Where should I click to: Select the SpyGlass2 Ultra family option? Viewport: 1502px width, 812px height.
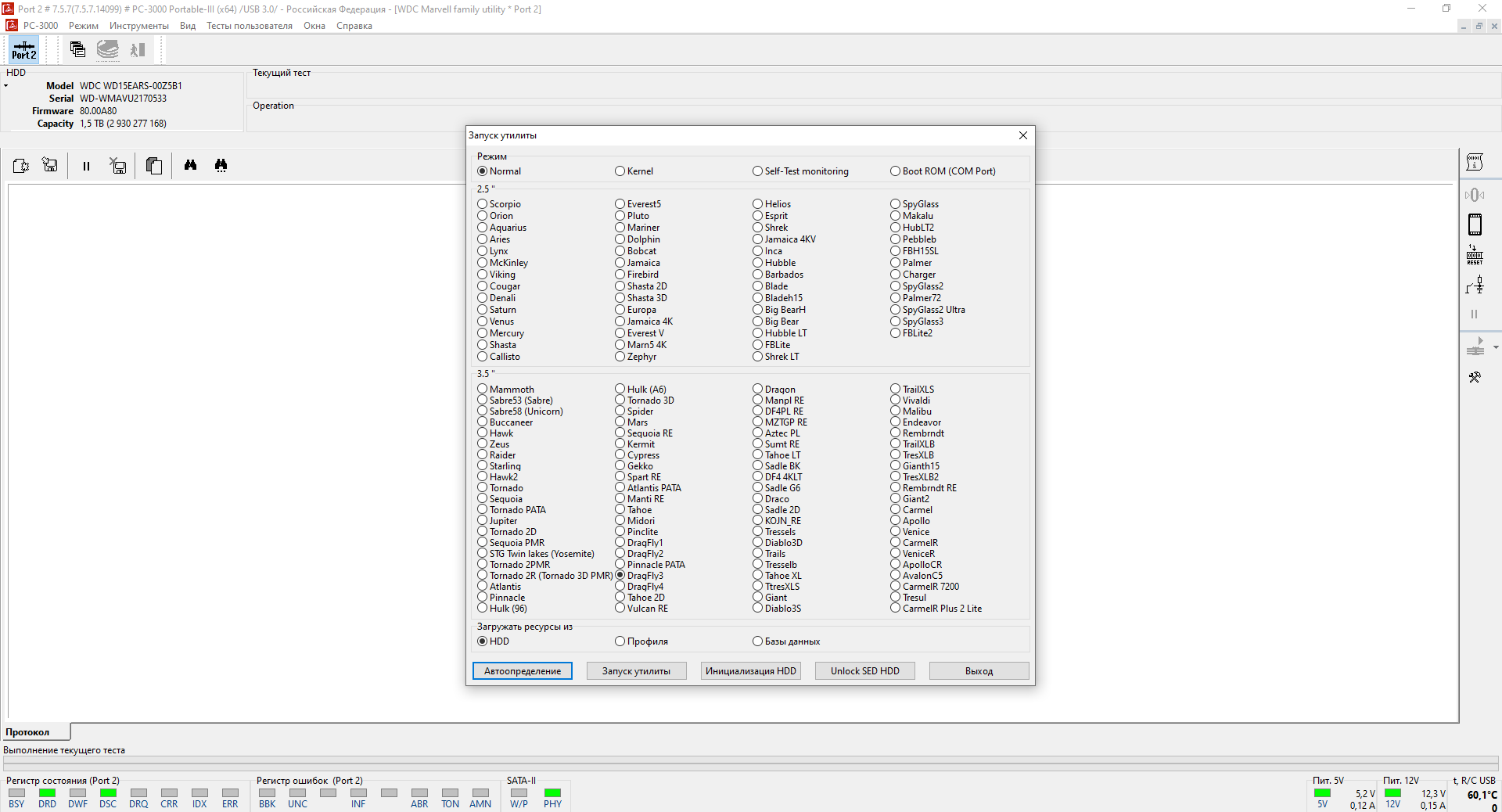click(928, 310)
